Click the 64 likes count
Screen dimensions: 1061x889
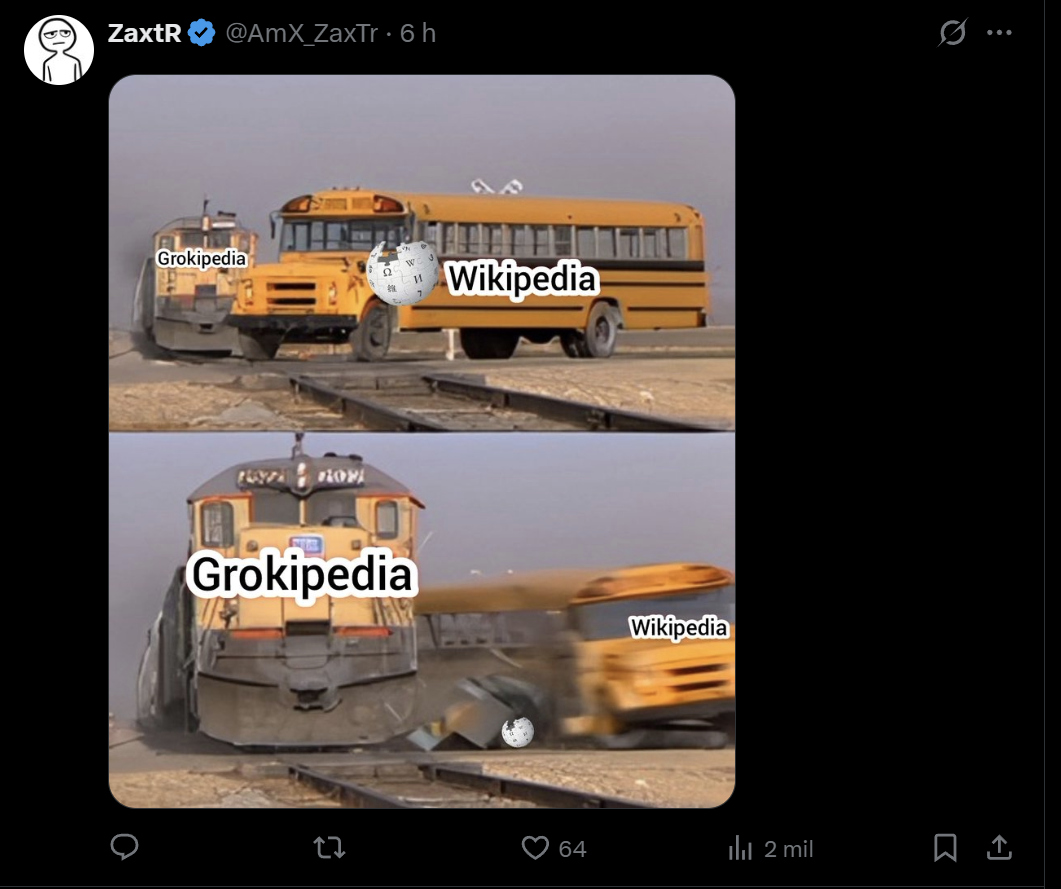coord(572,849)
